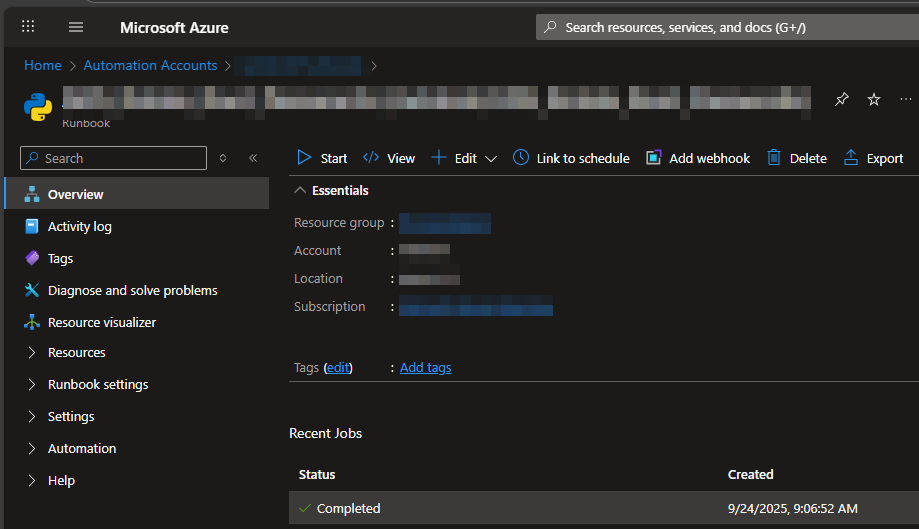Open the hamburger portal menu

[76, 27]
